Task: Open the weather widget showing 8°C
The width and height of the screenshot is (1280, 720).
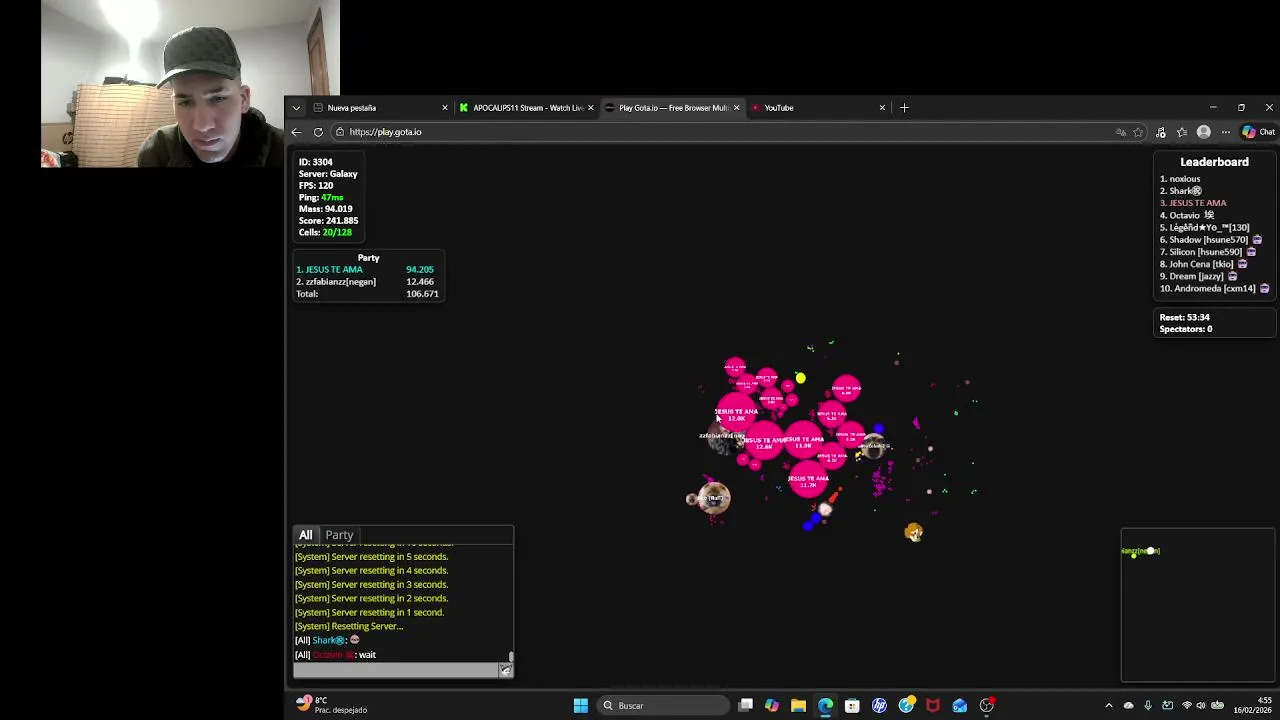Action: pyautogui.click(x=333, y=705)
